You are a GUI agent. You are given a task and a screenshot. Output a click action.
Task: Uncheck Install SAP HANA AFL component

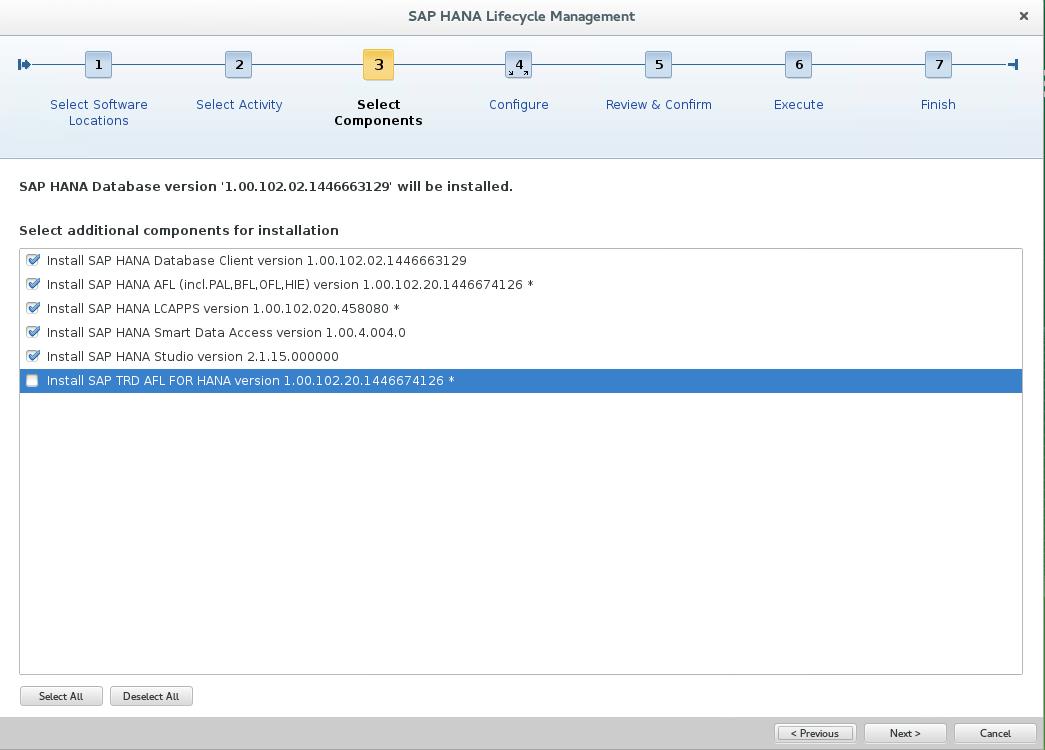coord(33,284)
